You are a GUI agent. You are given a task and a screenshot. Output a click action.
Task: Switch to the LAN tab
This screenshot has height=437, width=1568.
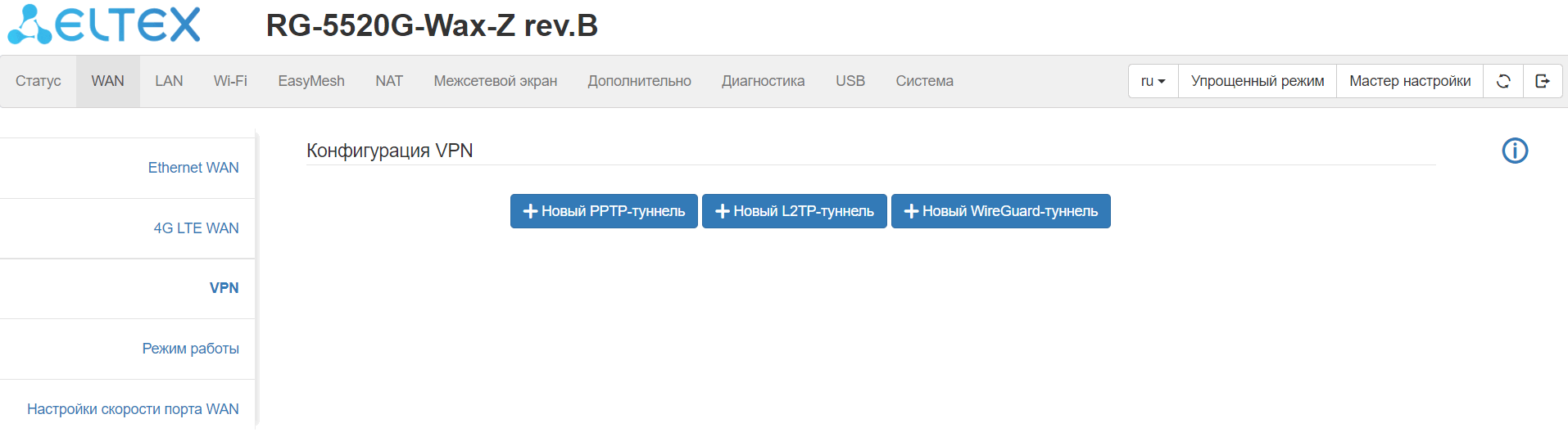click(169, 81)
